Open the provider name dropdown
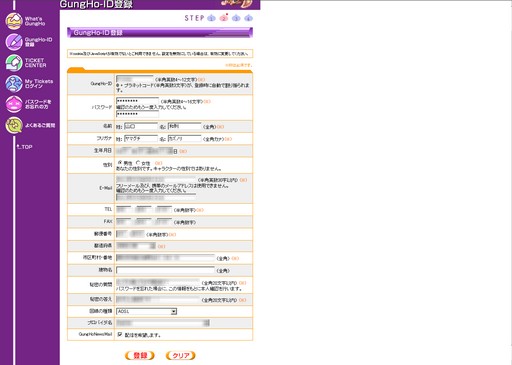The image size is (512, 365). pos(163,323)
